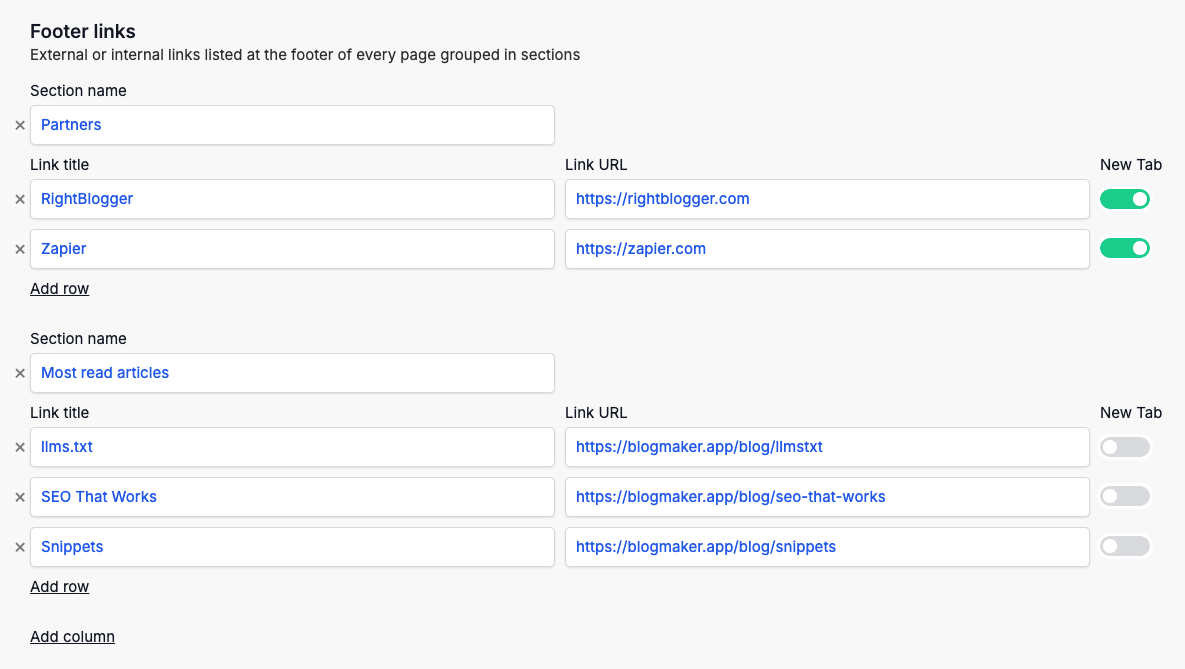Enable New Tab for llms.txt link
This screenshot has width=1185, height=669.
click(x=1125, y=447)
